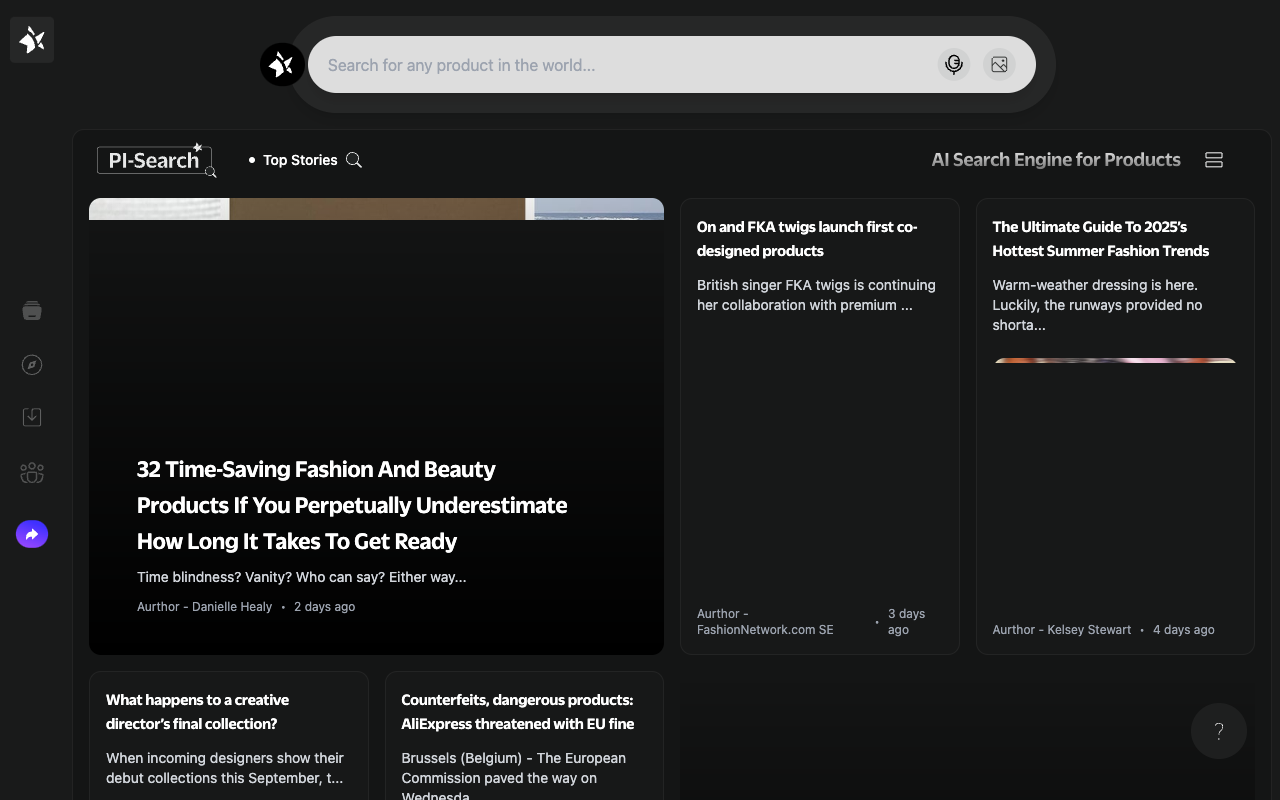Click the top-left app logo icon
This screenshot has height=800, width=1280.
point(32,40)
